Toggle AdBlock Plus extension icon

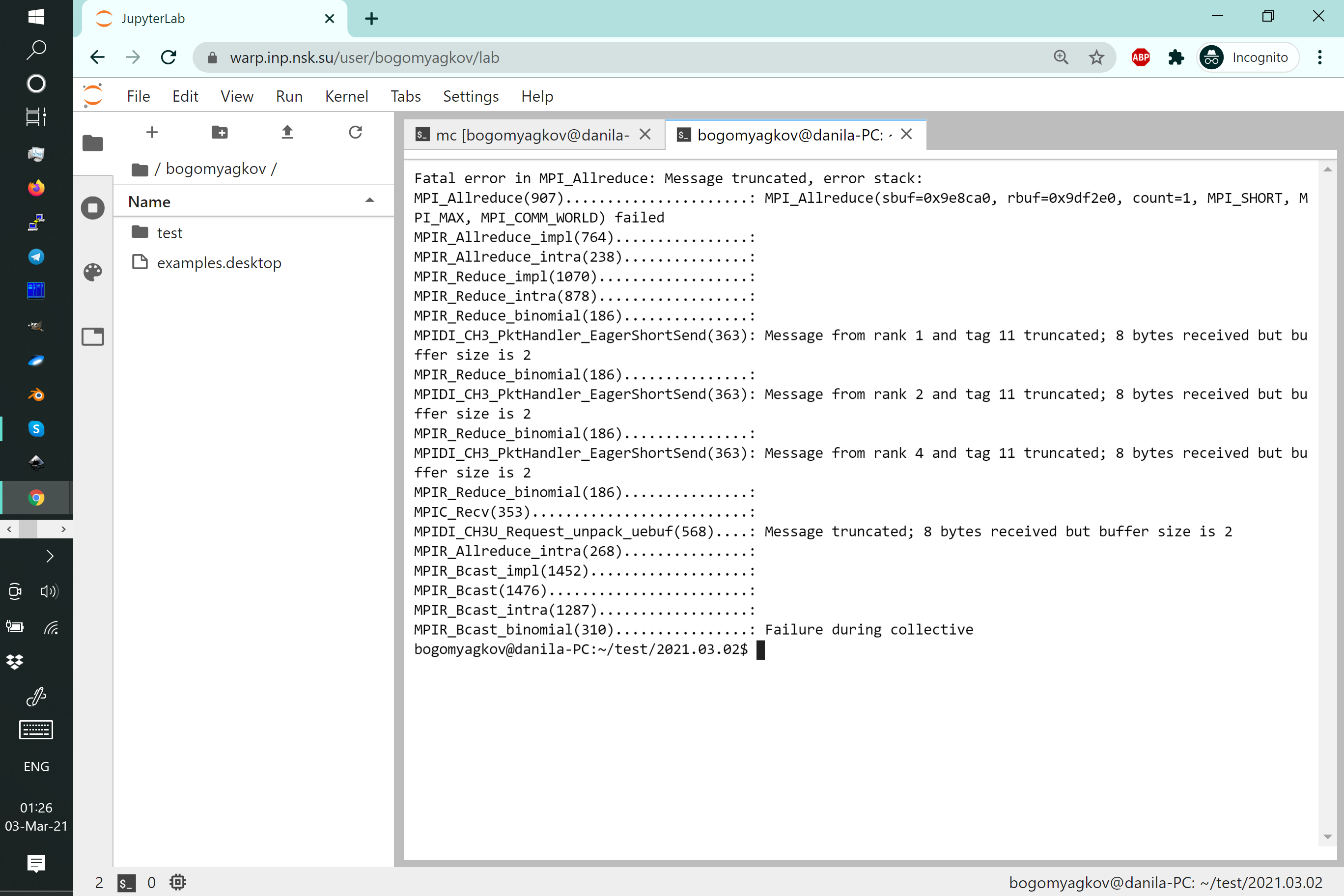[1141, 57]
